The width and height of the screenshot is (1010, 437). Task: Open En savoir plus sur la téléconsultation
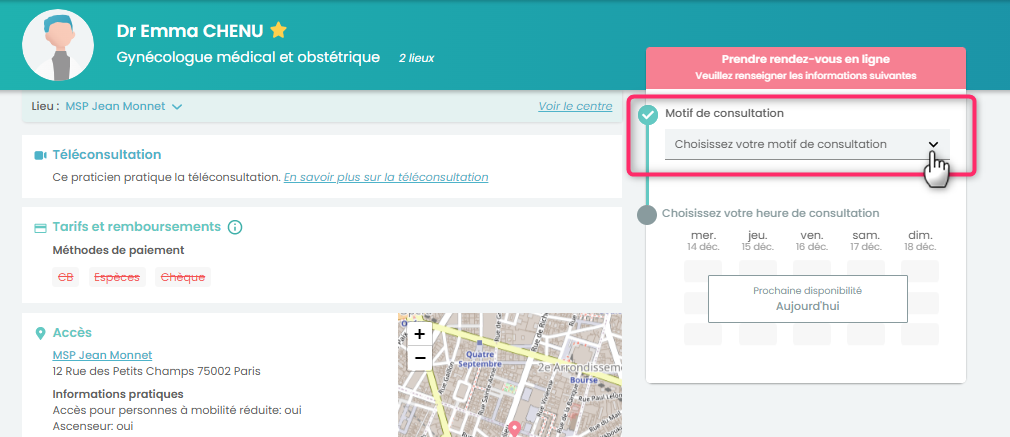coord(386,177)
